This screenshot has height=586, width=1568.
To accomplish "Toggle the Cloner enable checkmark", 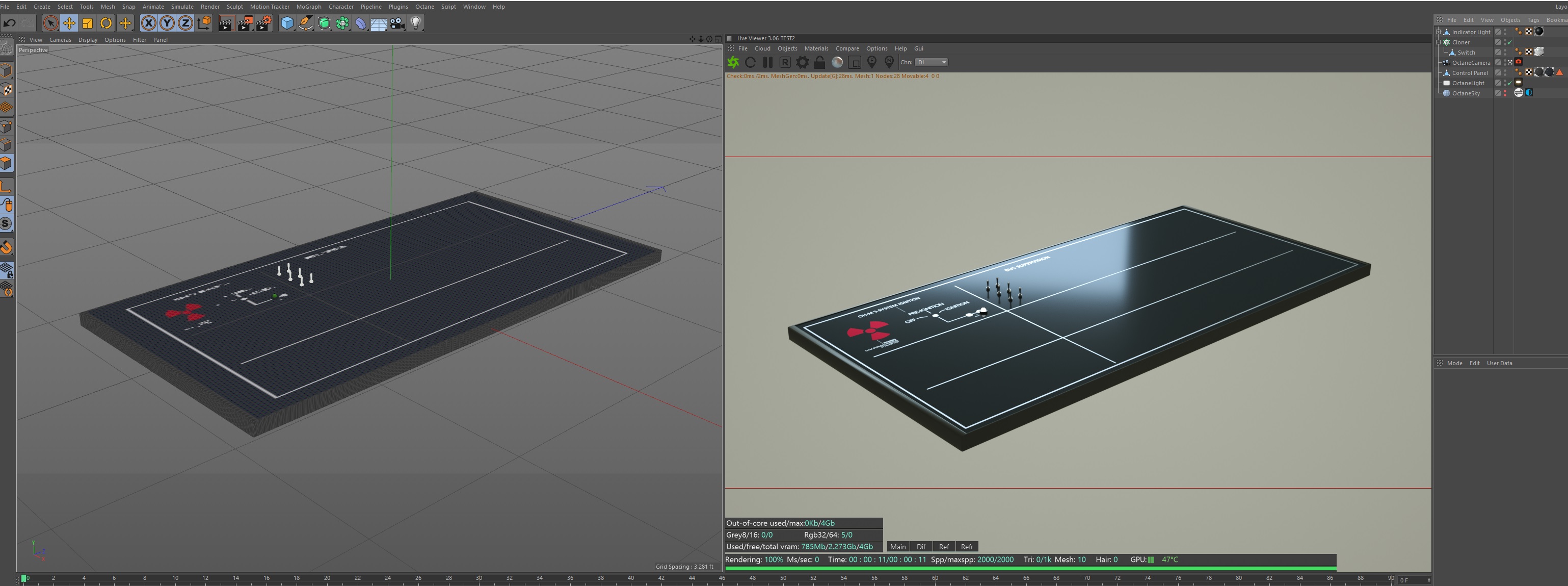I will pos(1509,42).
